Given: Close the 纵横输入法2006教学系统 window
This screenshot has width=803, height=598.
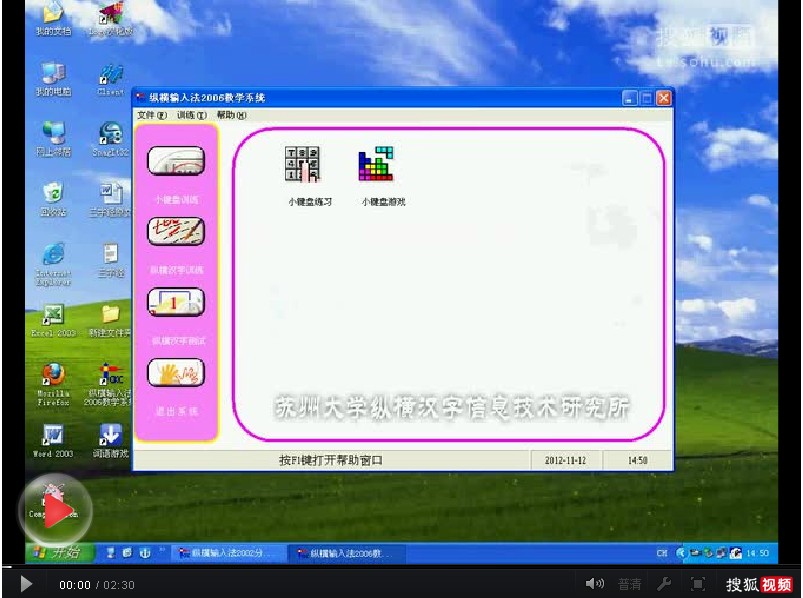Looking at the screenshot, I should 664,98.
